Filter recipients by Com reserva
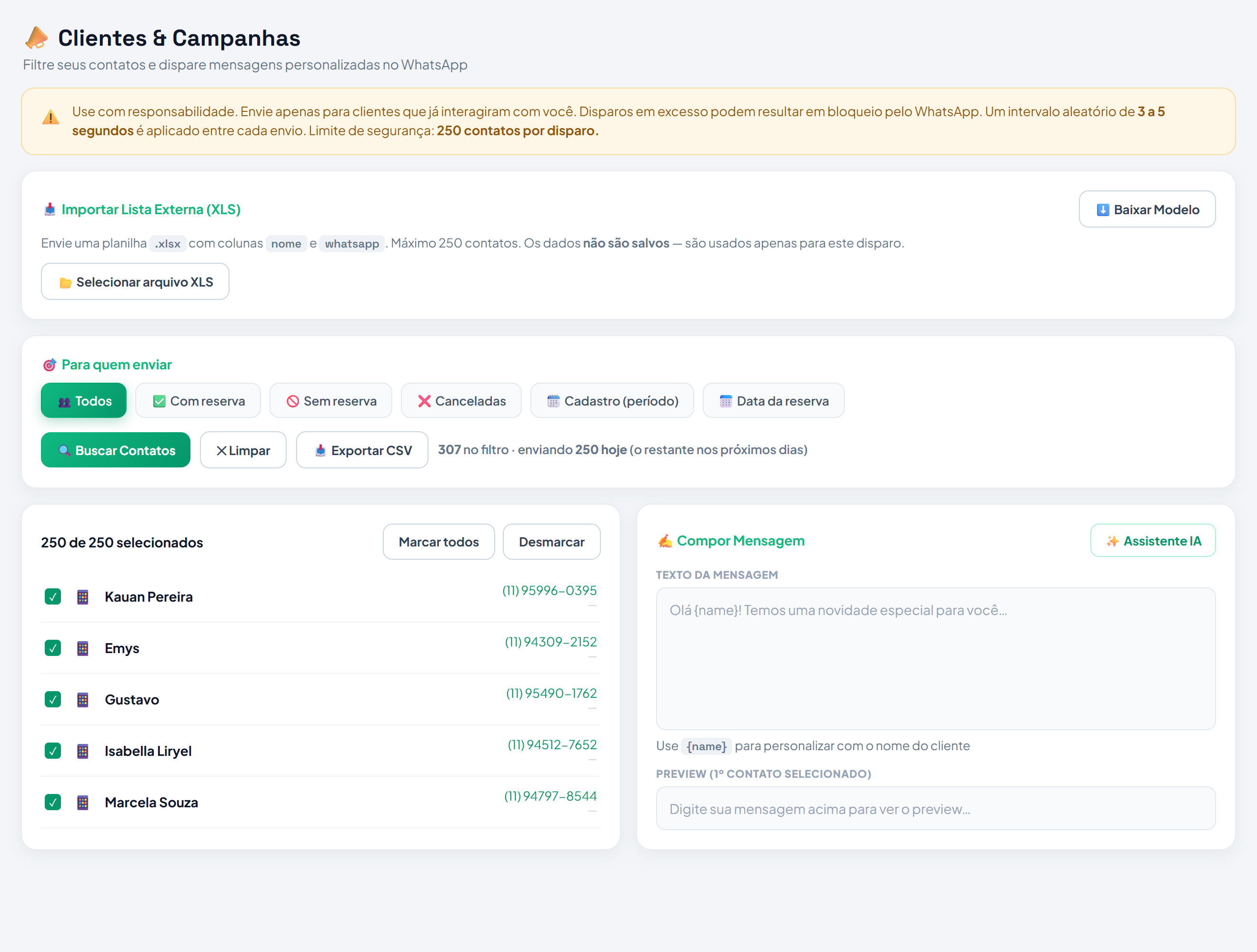1257x952 pixels. (198, 400)
